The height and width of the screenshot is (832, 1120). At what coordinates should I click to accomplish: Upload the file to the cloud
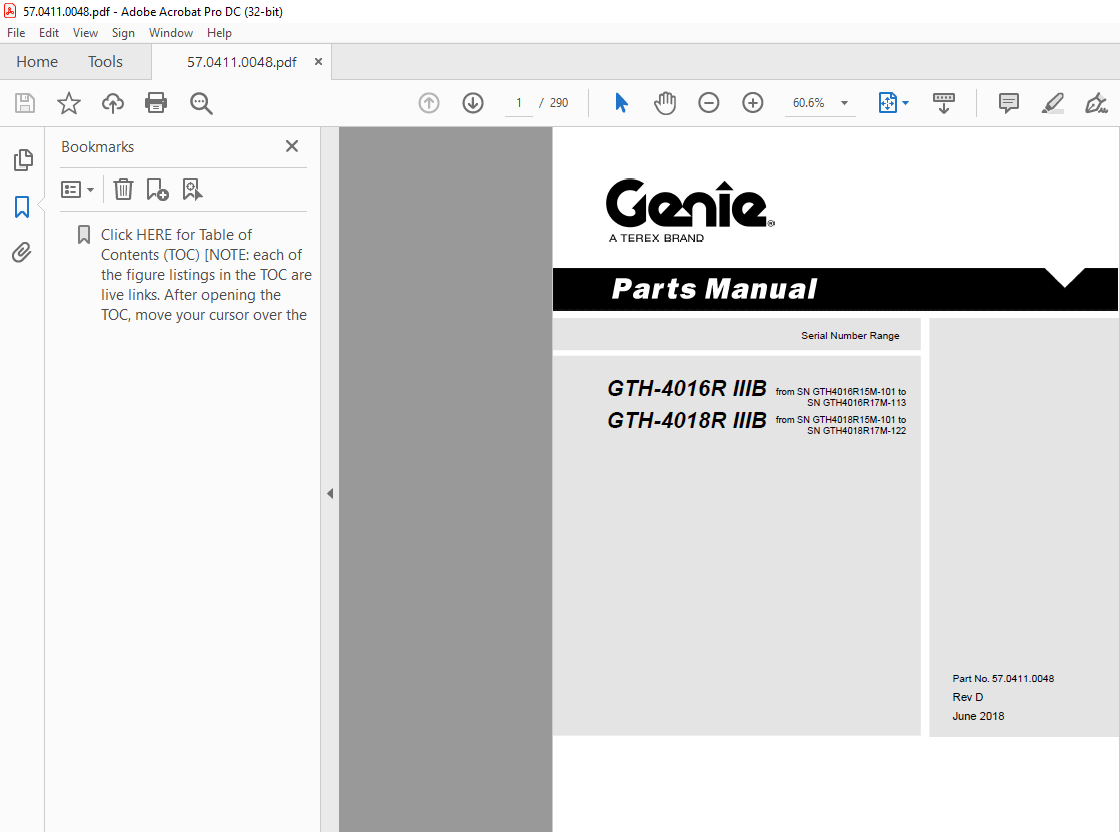112,103
